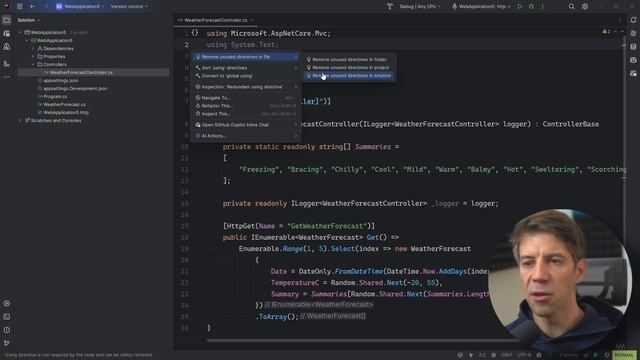Run the WebApplication5 configuration
640x360 pixels.
coord(520,7)
